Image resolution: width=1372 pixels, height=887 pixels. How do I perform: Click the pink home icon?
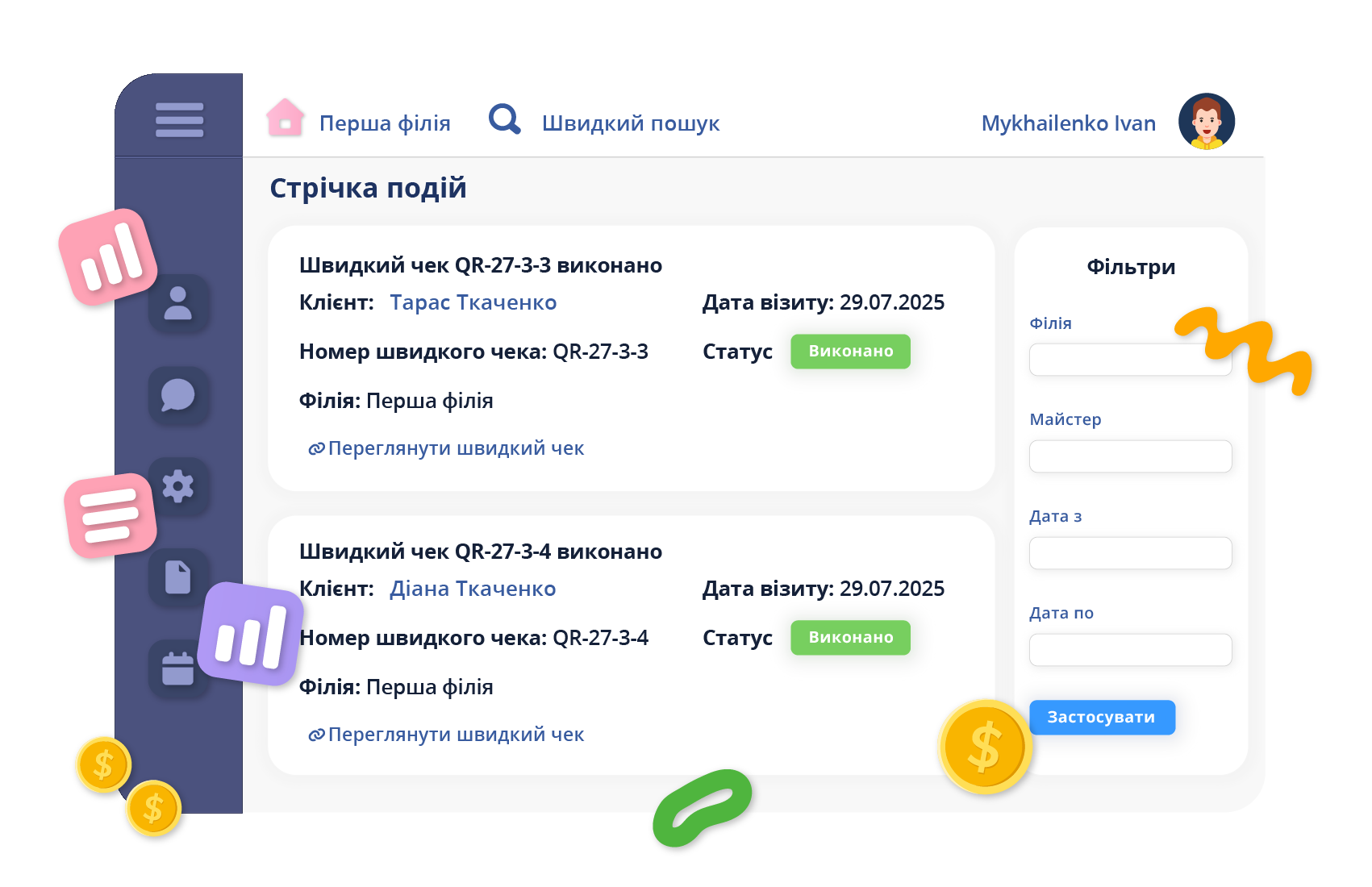(285, 119)
